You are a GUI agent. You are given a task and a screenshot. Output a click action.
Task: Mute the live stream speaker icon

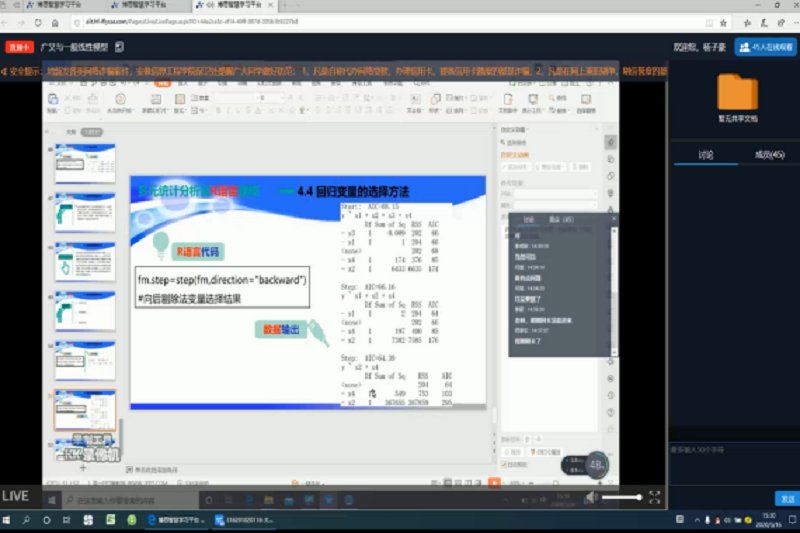tap(591, 496)
